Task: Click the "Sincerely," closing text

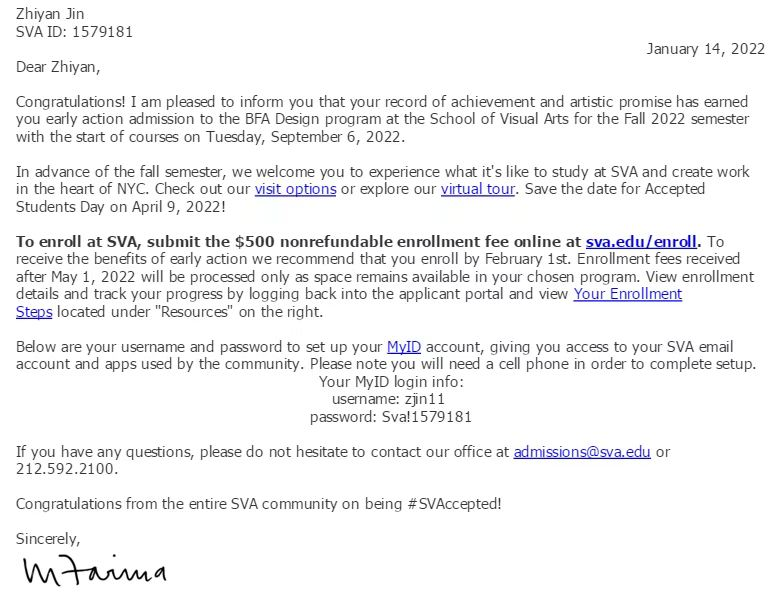Action: click(x=48, y=539)
